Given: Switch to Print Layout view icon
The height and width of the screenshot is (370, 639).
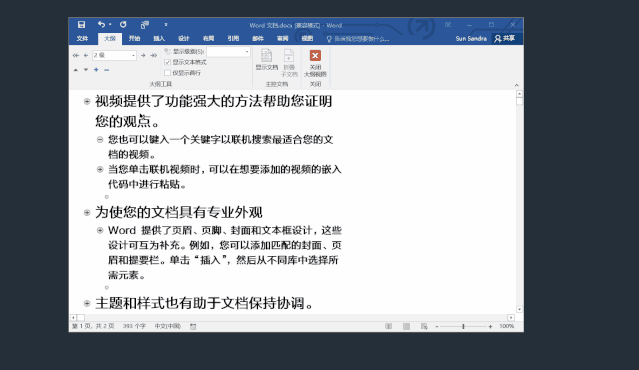Looking at the screenshot, I should (x=406, y=326).
